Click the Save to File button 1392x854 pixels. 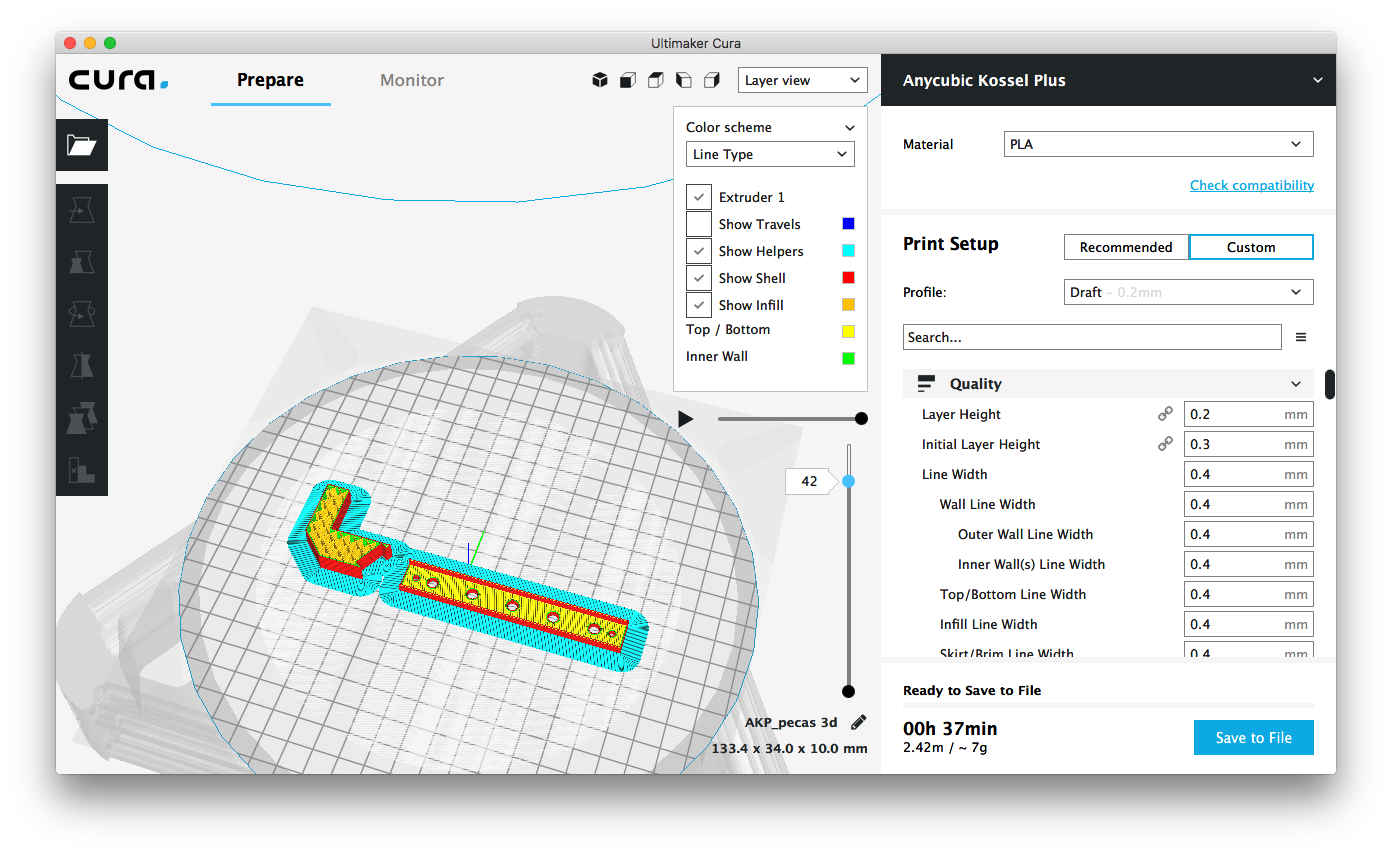[x=1254, y=738]
